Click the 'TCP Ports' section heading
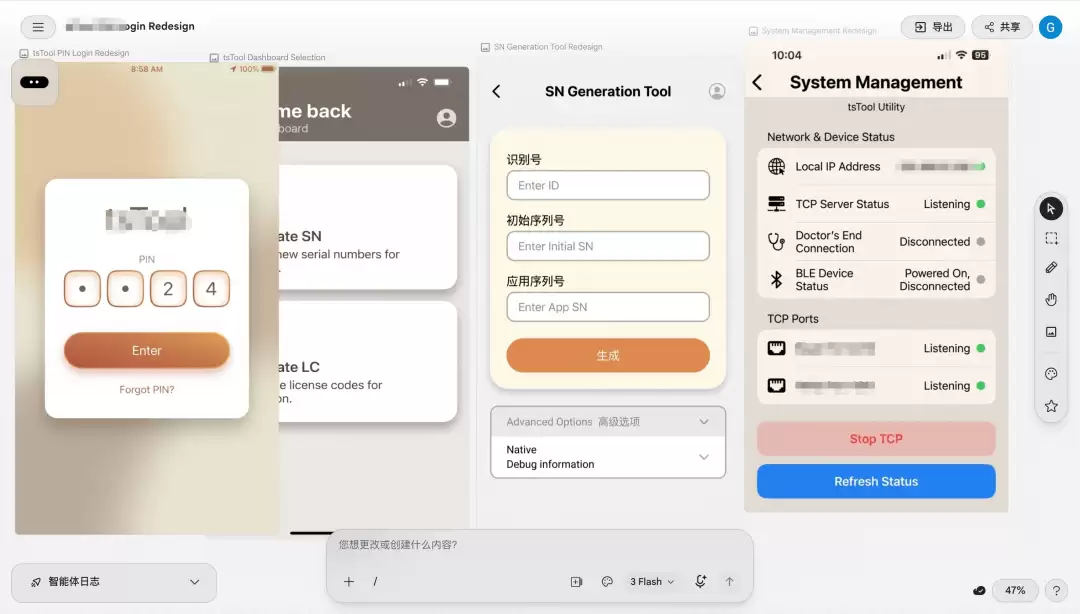 793,319
